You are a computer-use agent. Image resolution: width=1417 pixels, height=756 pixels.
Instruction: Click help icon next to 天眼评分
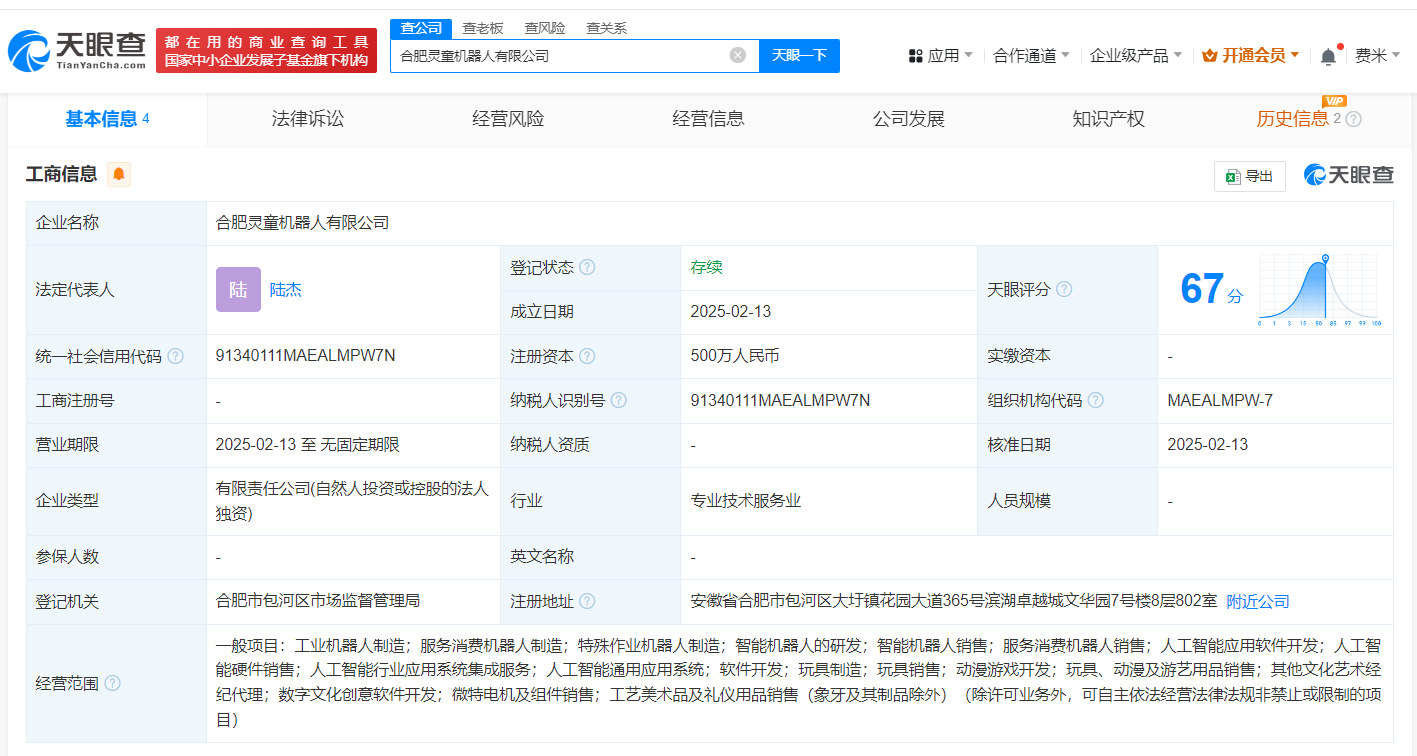[1064, 290]
